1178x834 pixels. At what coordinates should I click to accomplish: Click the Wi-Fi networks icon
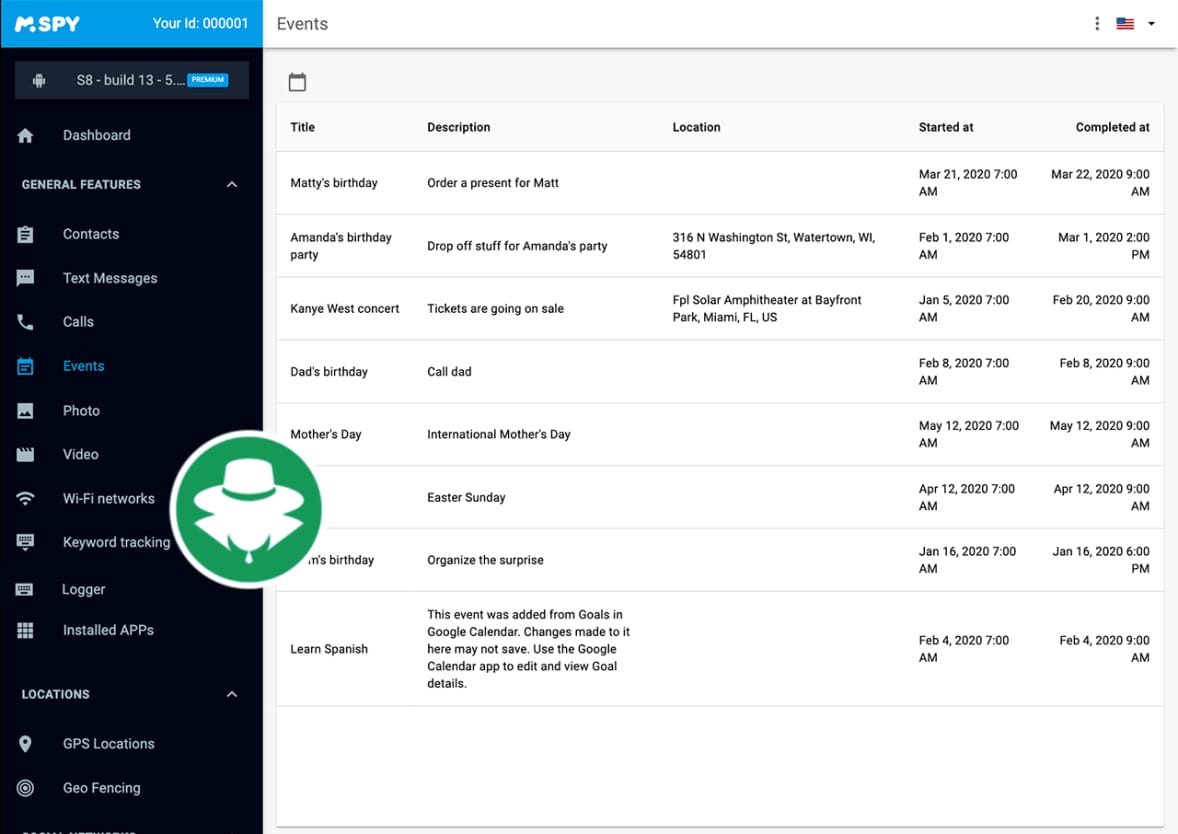pos(26,499)
